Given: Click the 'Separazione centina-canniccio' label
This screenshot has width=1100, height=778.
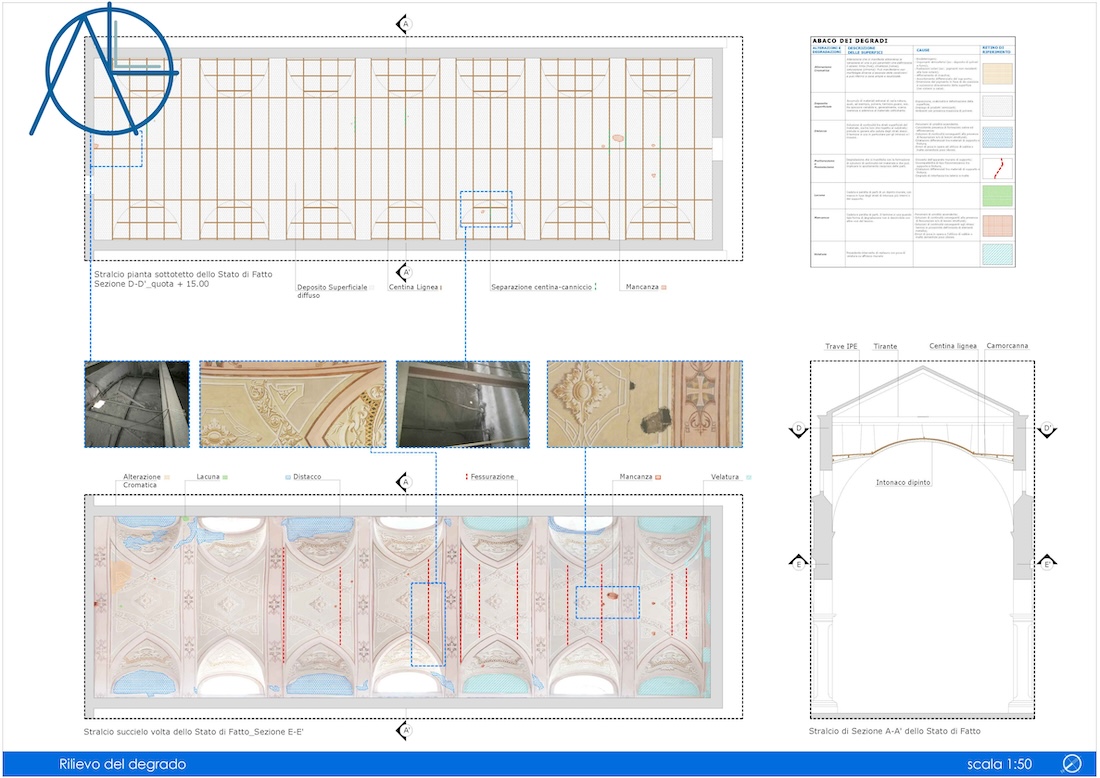Looking at the screenshot, I should click(542, 287).
